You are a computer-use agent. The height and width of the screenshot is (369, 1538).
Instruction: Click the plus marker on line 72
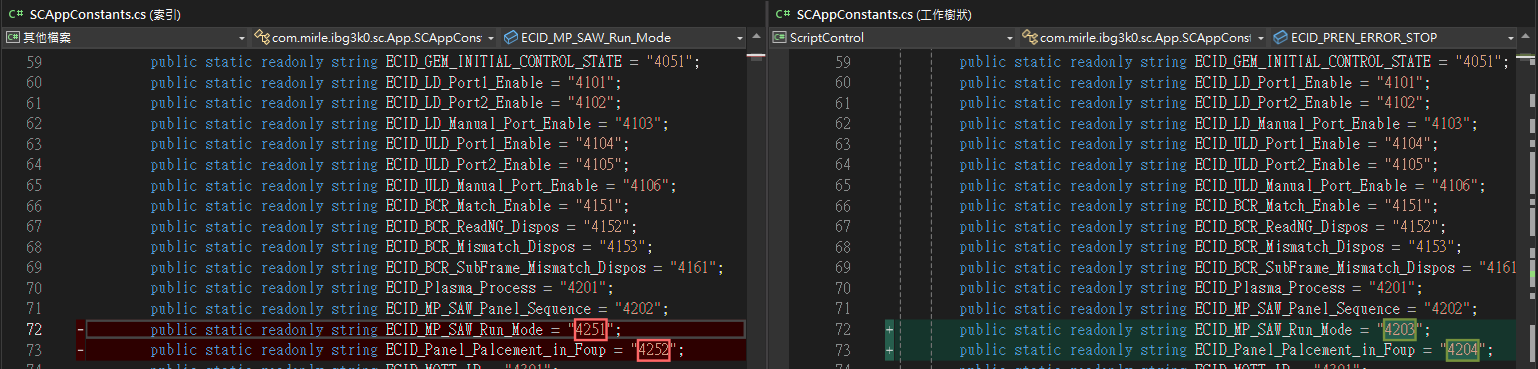(x=888, y=330)
